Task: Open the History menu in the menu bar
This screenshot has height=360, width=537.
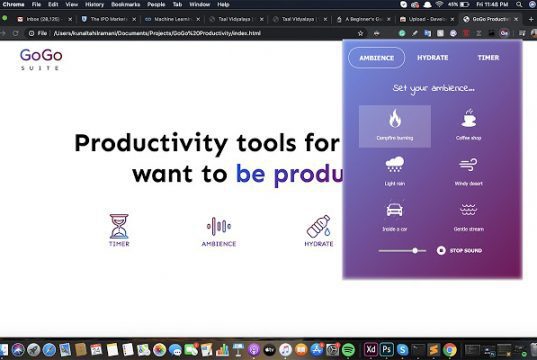Action: pos(94,4)
